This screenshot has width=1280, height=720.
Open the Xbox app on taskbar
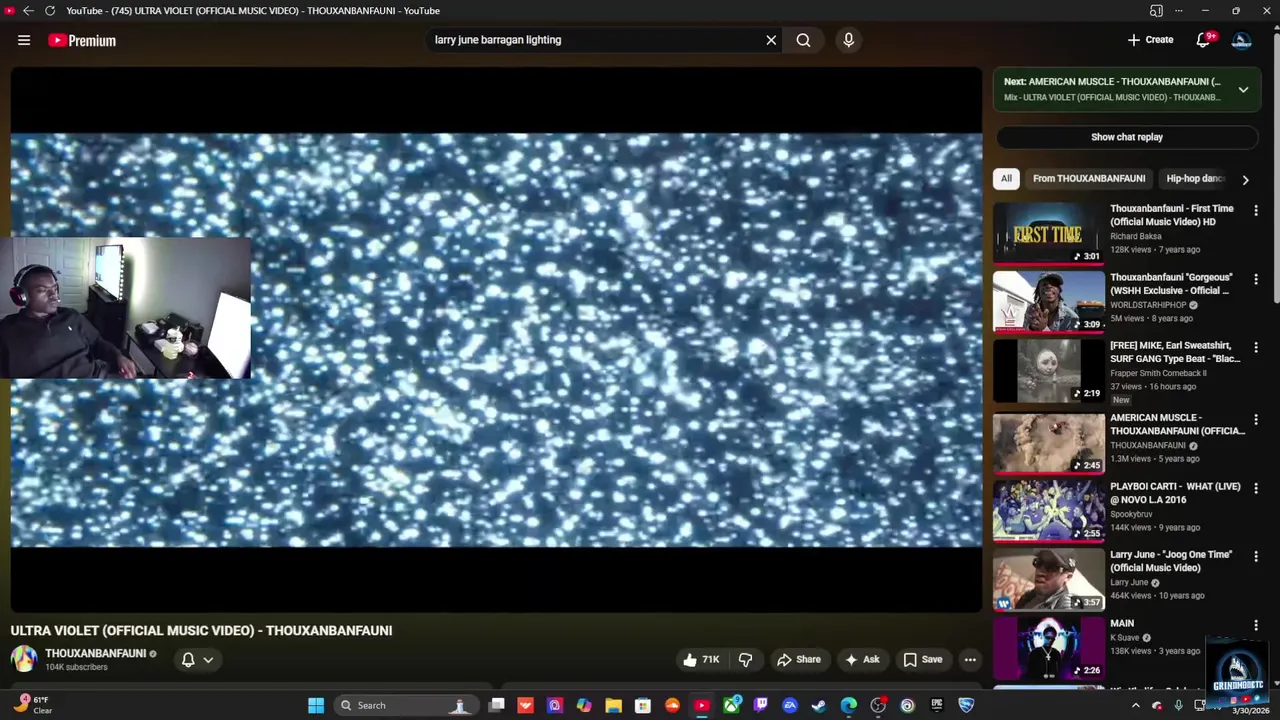[731, 705]
